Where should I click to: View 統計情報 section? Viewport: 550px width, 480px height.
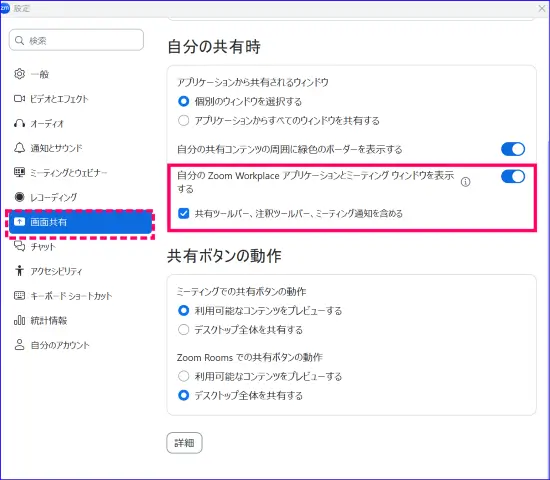[81, 320]
